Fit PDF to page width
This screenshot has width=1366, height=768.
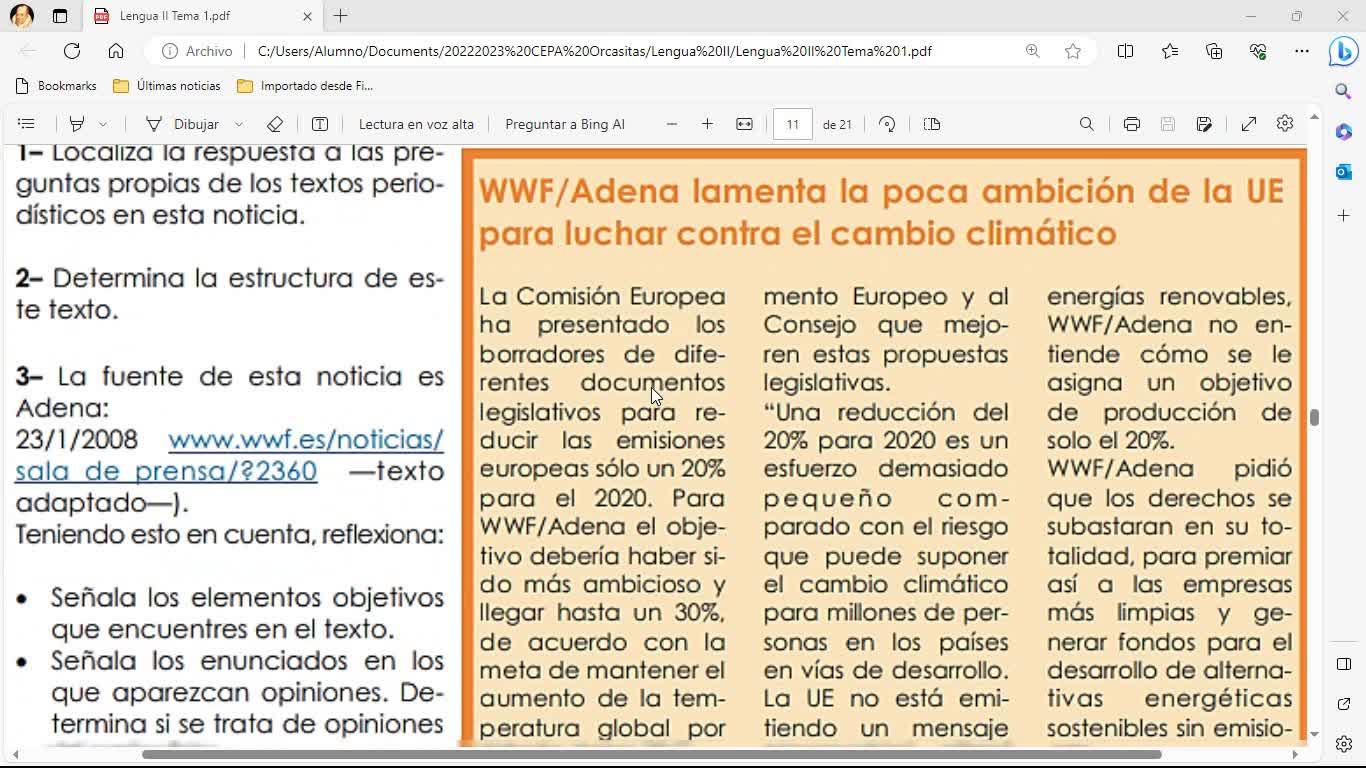(x=744, y=124)
